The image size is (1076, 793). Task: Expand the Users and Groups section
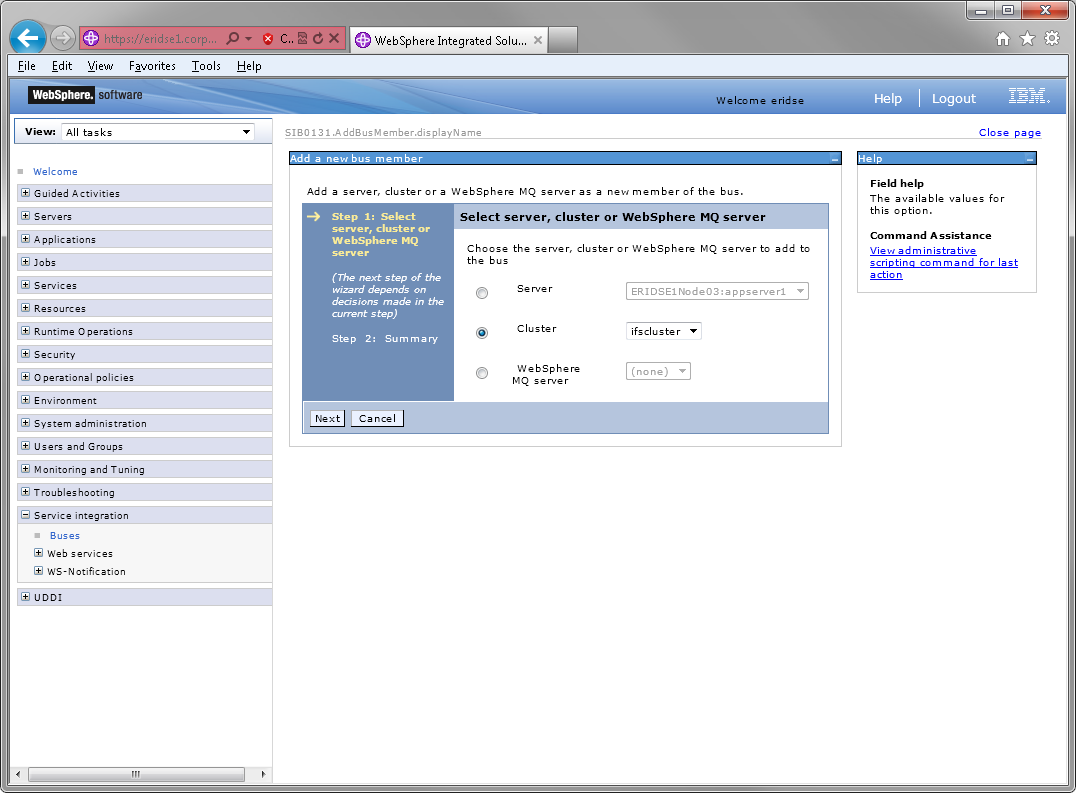[25, 445]
